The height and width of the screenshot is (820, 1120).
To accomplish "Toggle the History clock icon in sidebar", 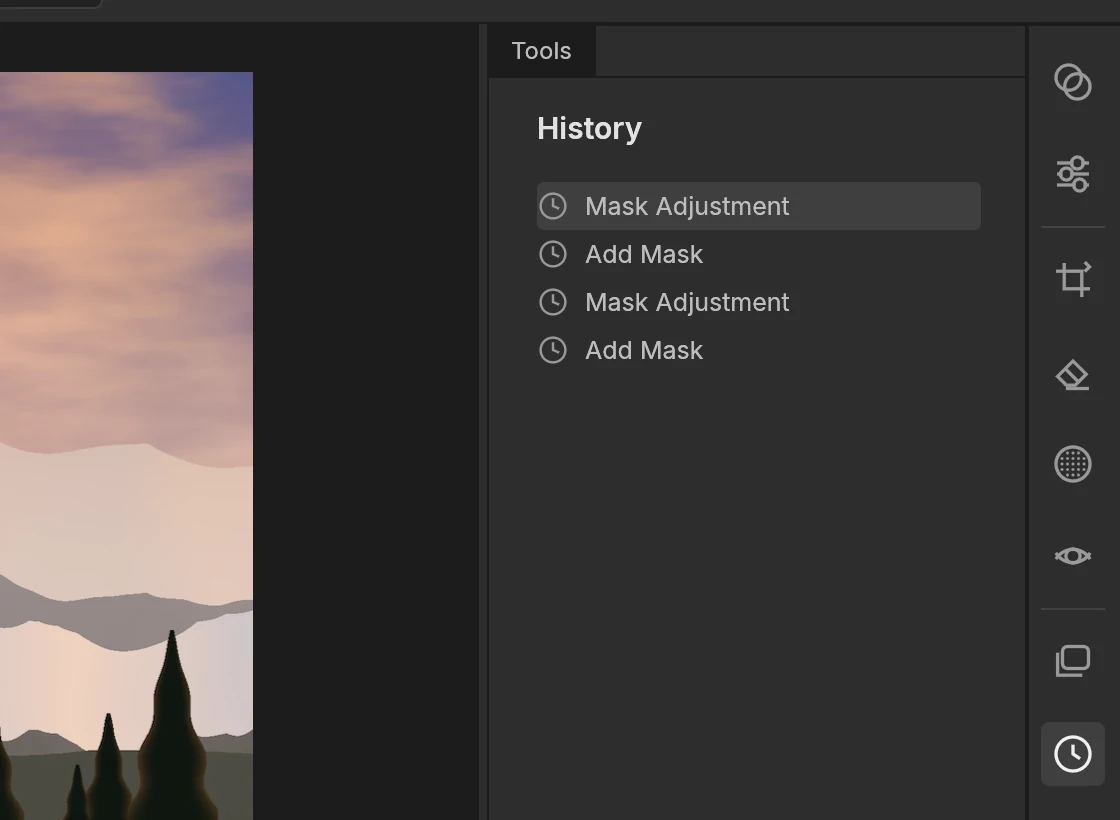I will point(1073,754).
